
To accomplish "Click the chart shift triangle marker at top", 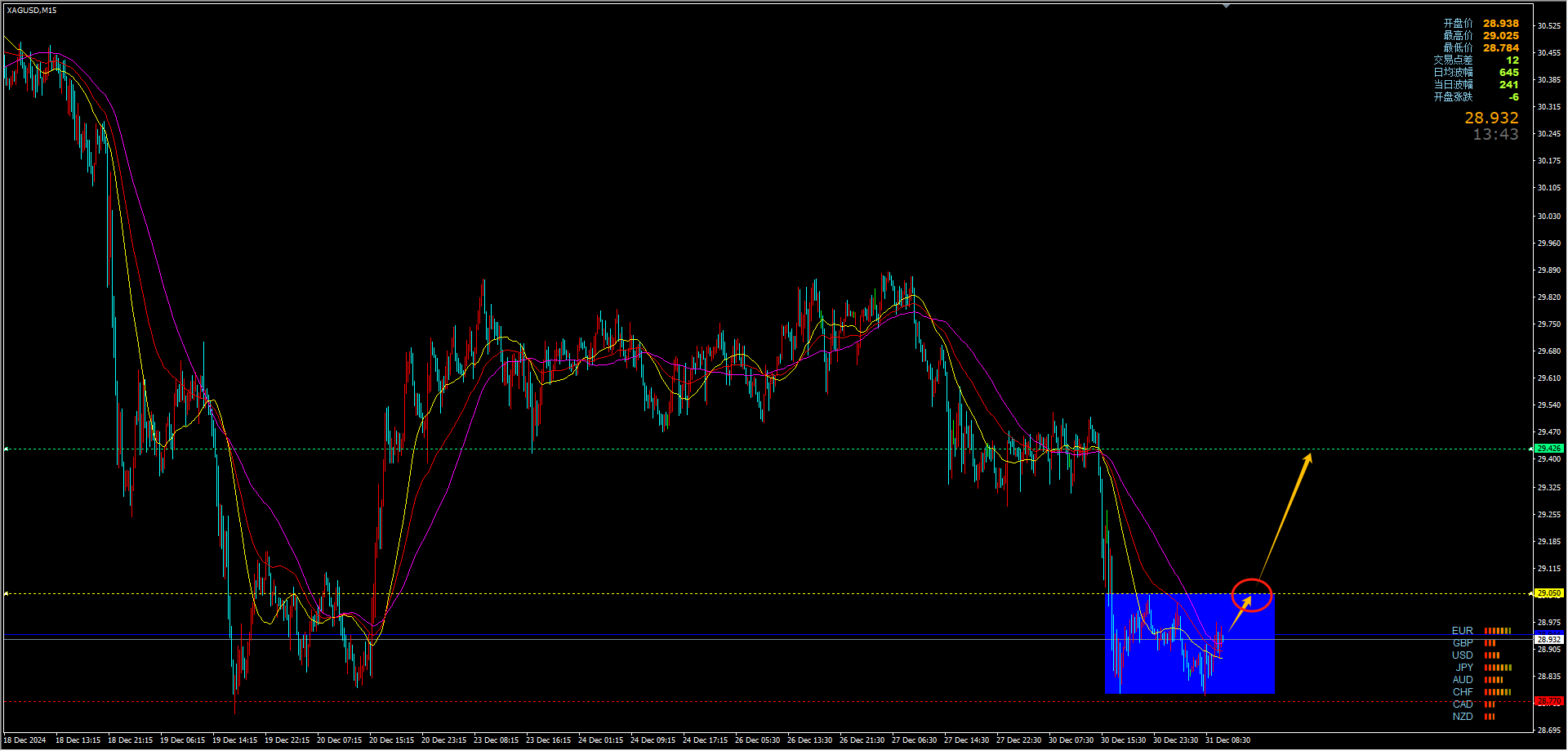I will click(1226, 6).
